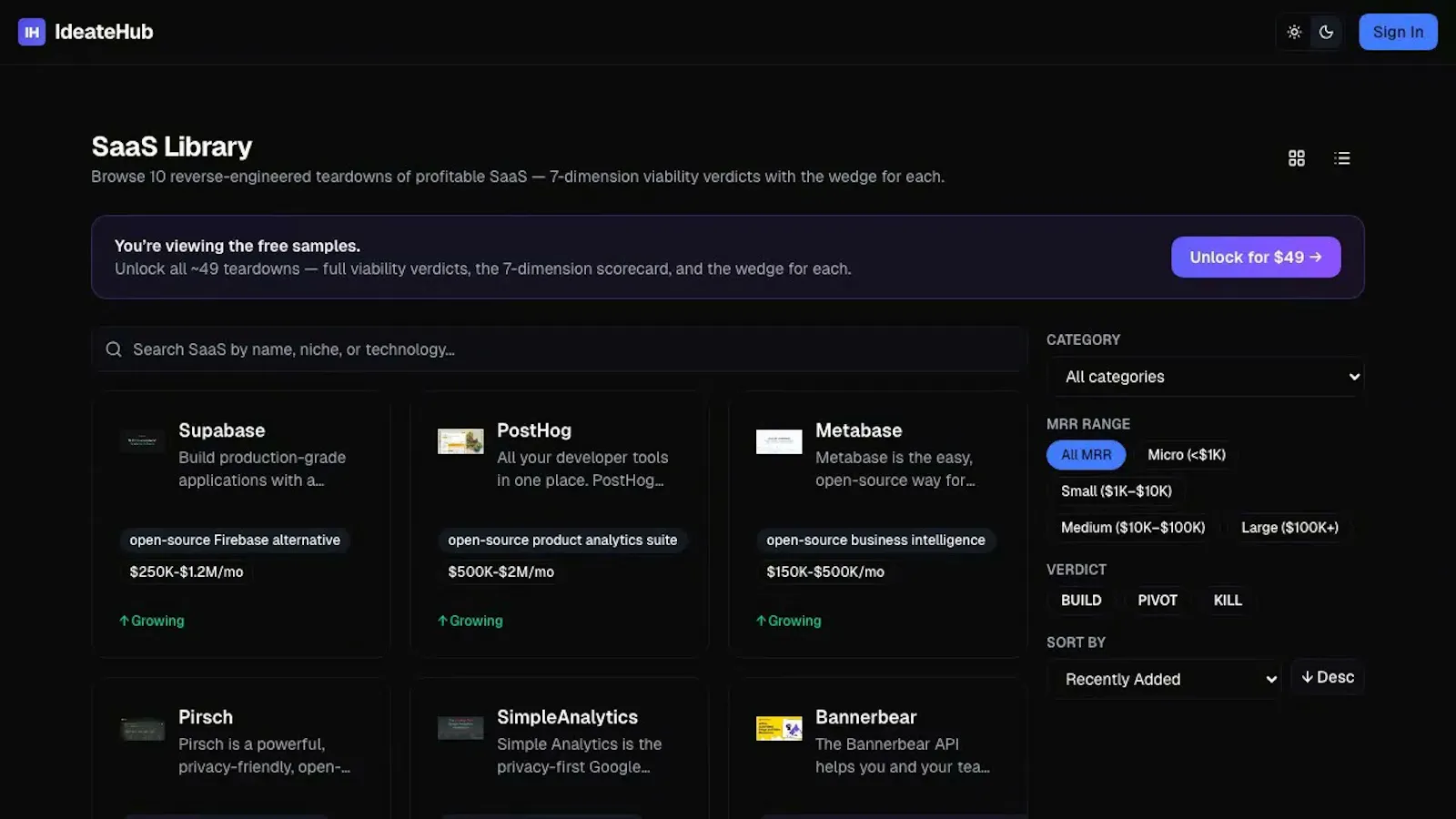Click $150K-$500K/mo revenue label
The width and height of the screenshot is (1456, 819).
(x=825, y=572)
